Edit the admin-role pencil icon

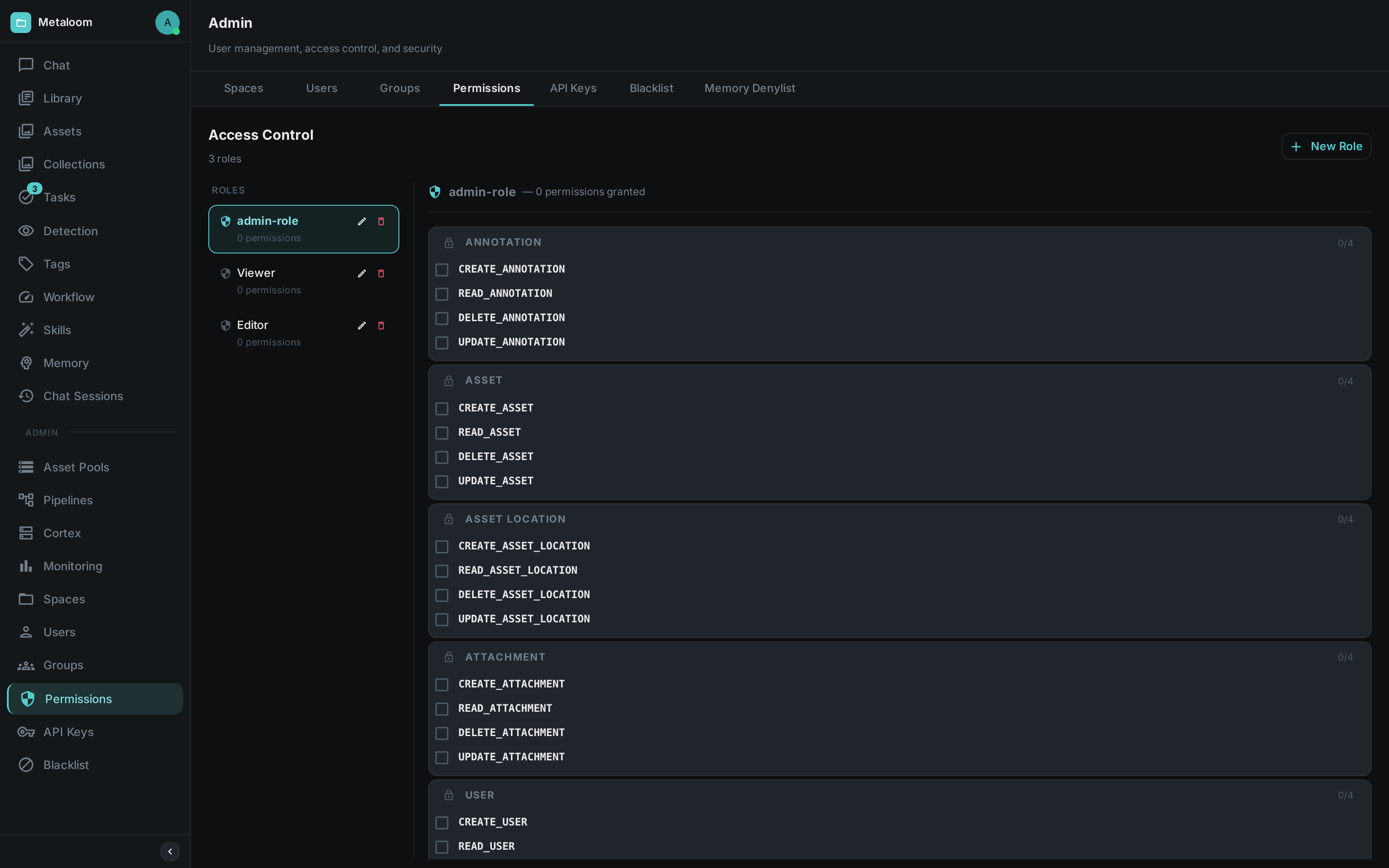coord(362,222)
